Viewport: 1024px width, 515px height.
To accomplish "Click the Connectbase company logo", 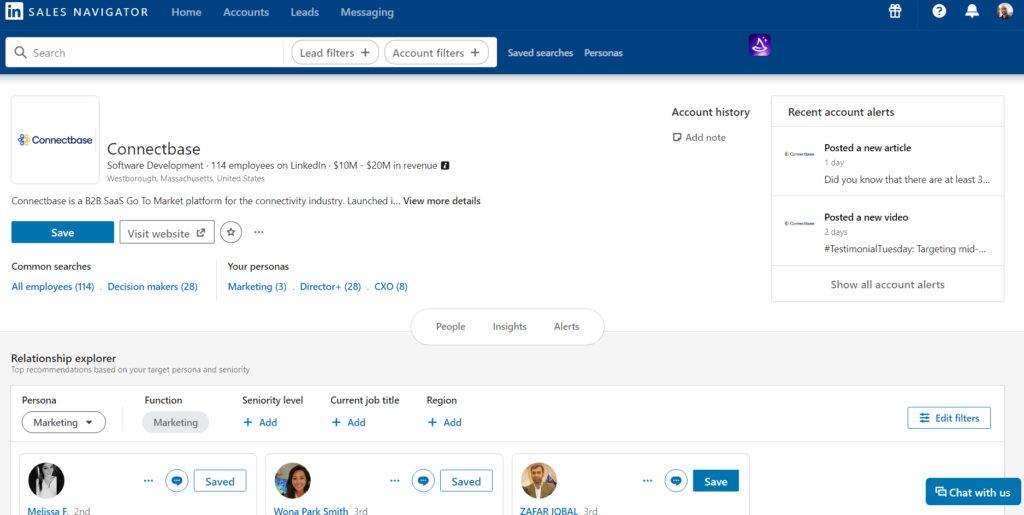I will tap(56, 140).
